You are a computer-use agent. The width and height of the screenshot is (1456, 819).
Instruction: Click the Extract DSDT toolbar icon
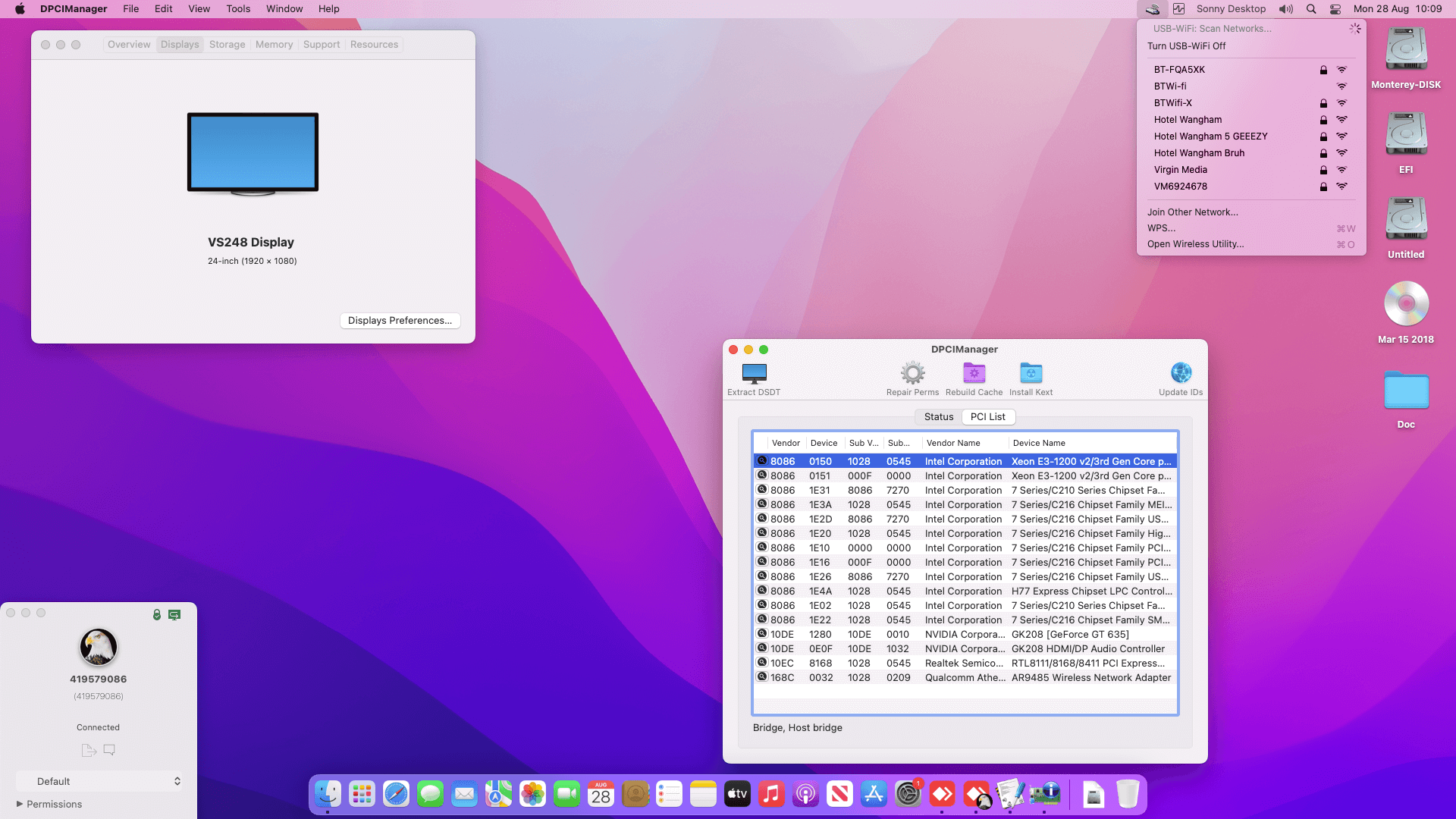pyautogui.click(x=754, y=373)
